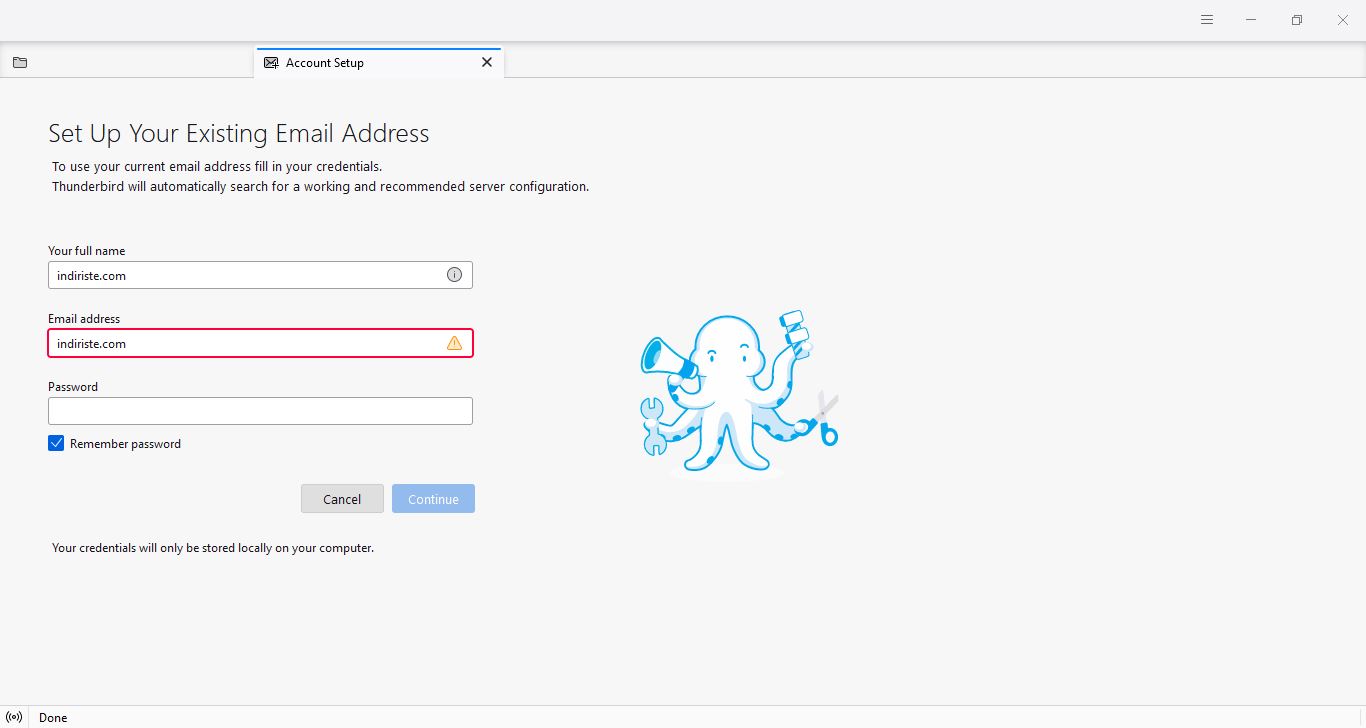Focus the Email address input field
Screen dimensions: 1366x728
(260, 343)
